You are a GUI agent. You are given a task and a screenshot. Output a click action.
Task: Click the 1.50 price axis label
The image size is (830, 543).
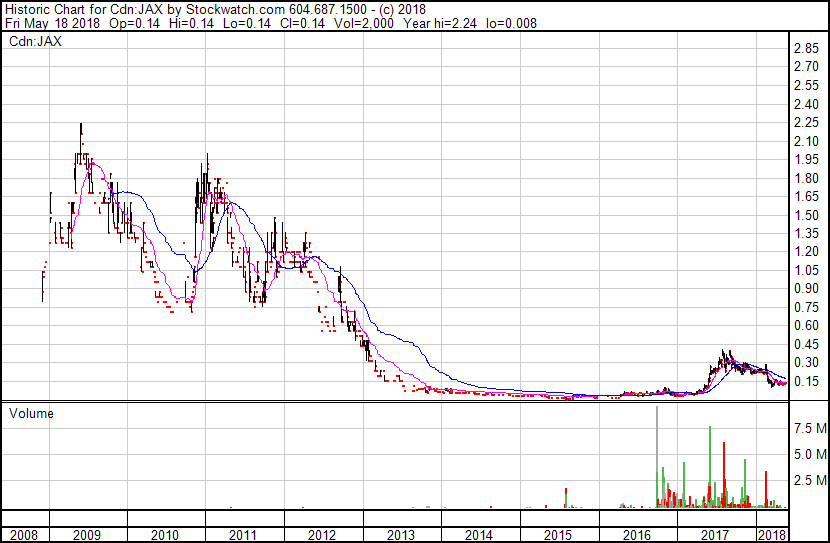pos(806,215)
